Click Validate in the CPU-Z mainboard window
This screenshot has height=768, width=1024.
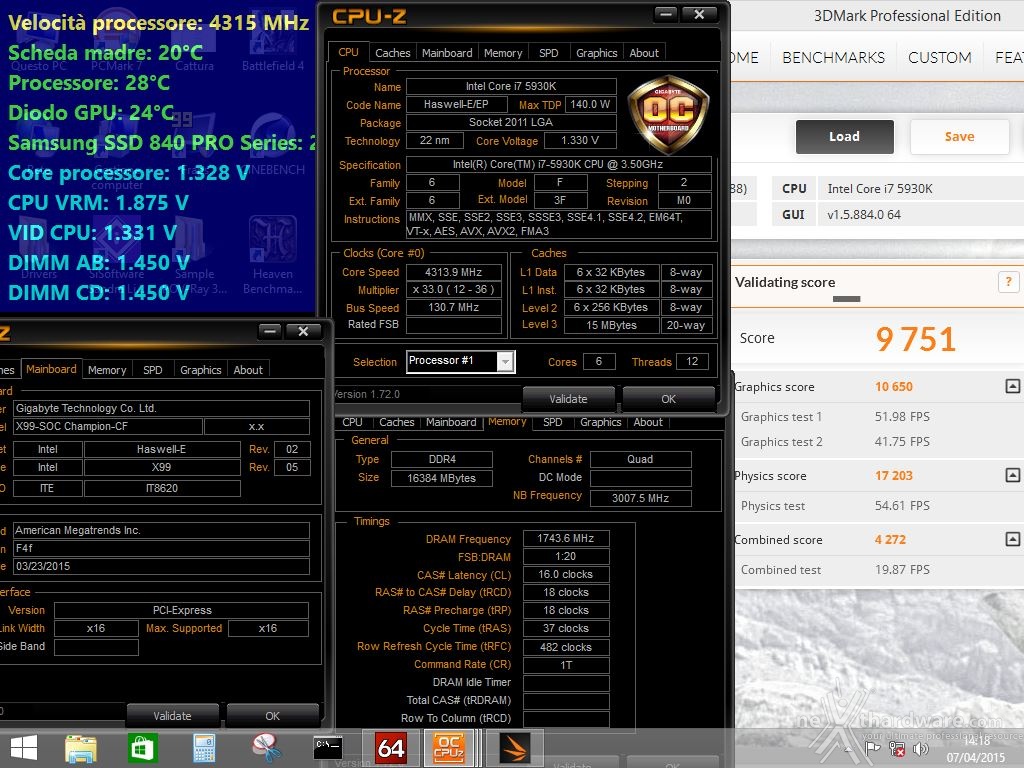(172, 716)
